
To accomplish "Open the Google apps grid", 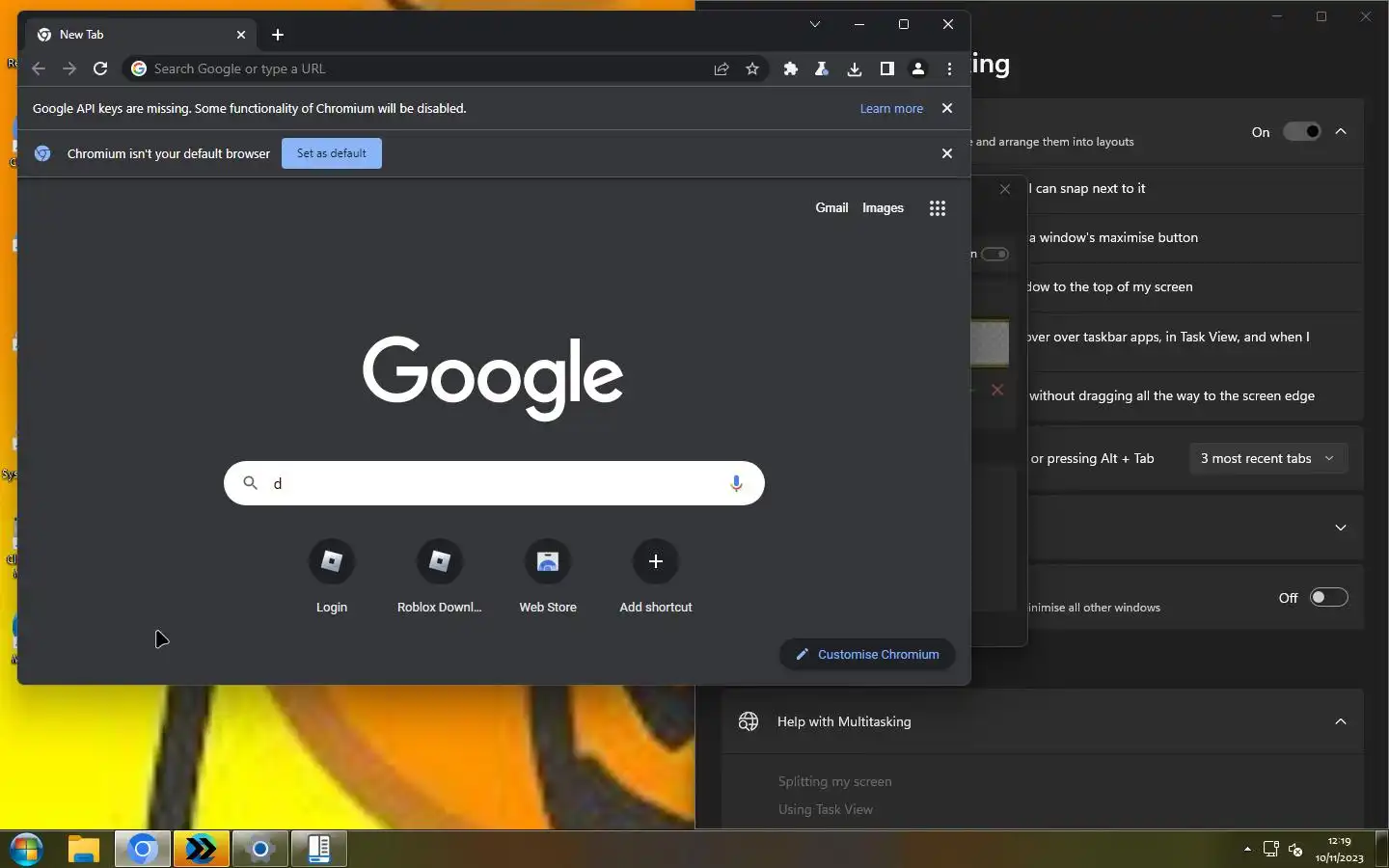I will pyautogui.click(x=938, y=208).
